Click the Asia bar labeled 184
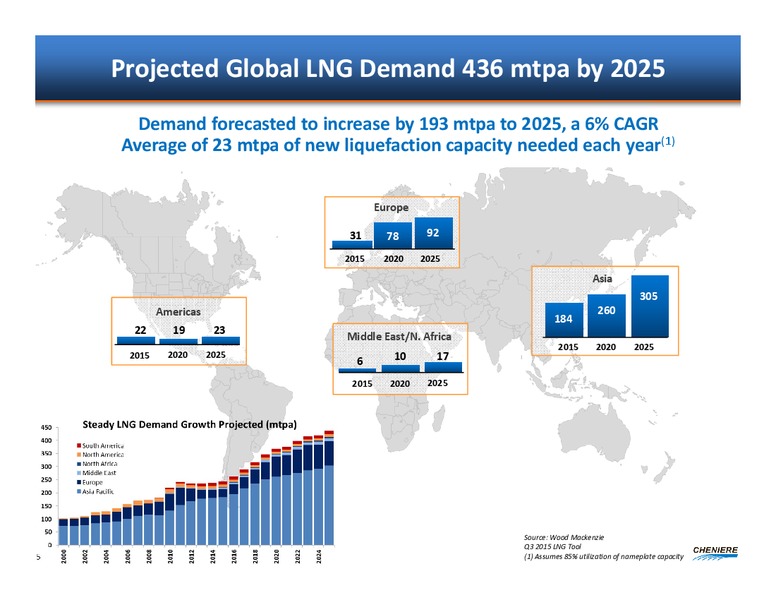This screenshot has width=776, height=600. coord(564,320)
